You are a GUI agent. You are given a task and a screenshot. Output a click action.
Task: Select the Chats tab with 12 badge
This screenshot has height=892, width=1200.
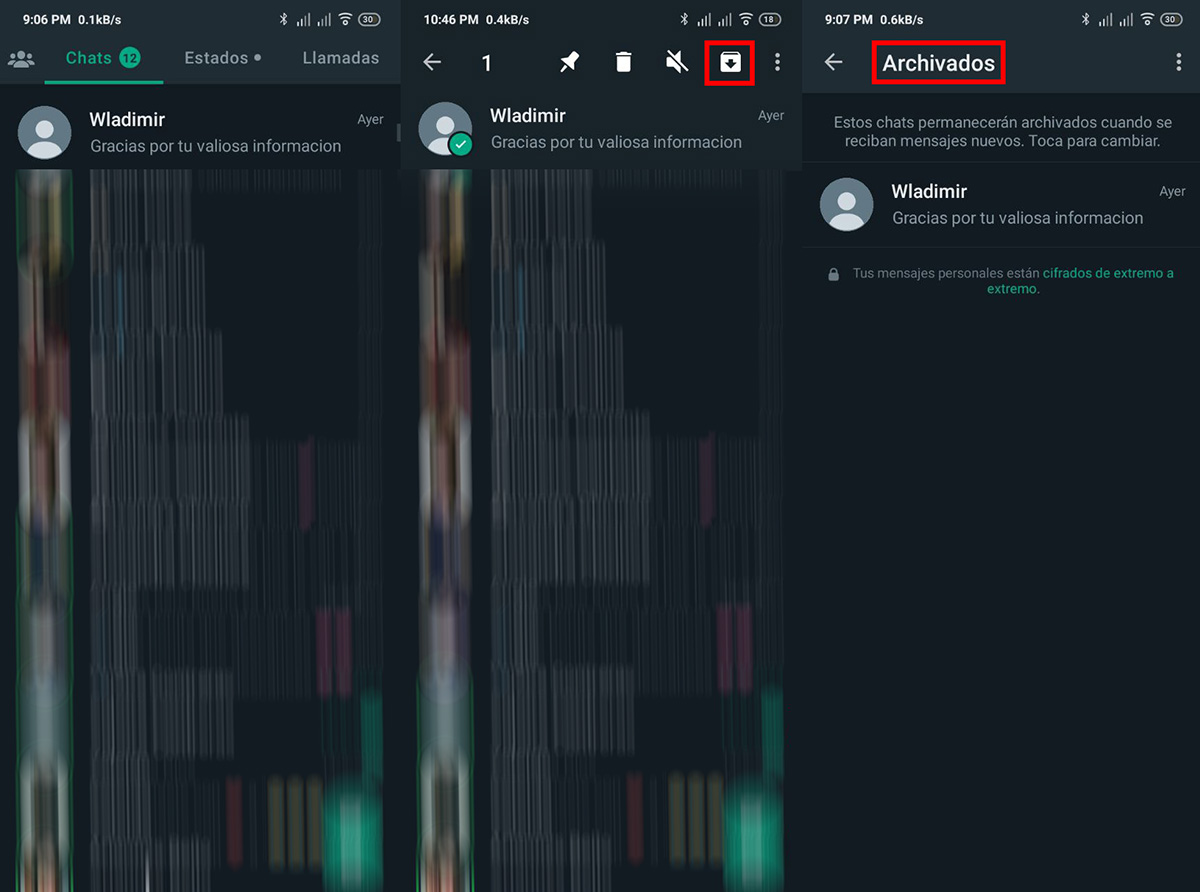[x=102, y=58]
